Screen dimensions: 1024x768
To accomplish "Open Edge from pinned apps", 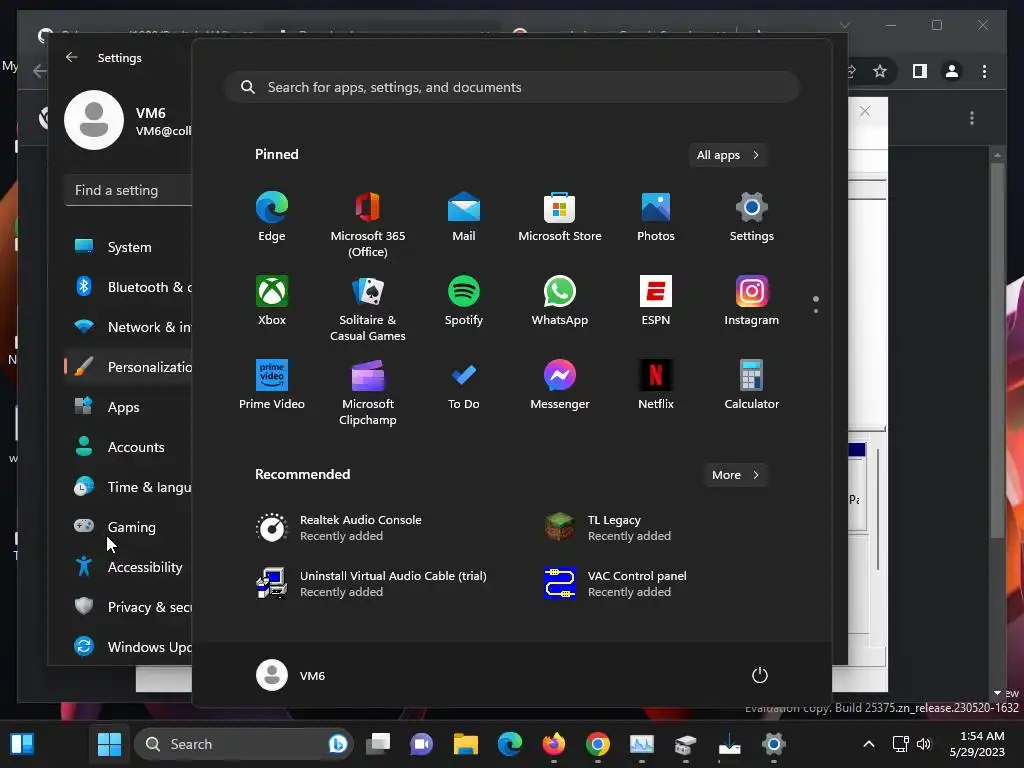I will coord(272,217).
